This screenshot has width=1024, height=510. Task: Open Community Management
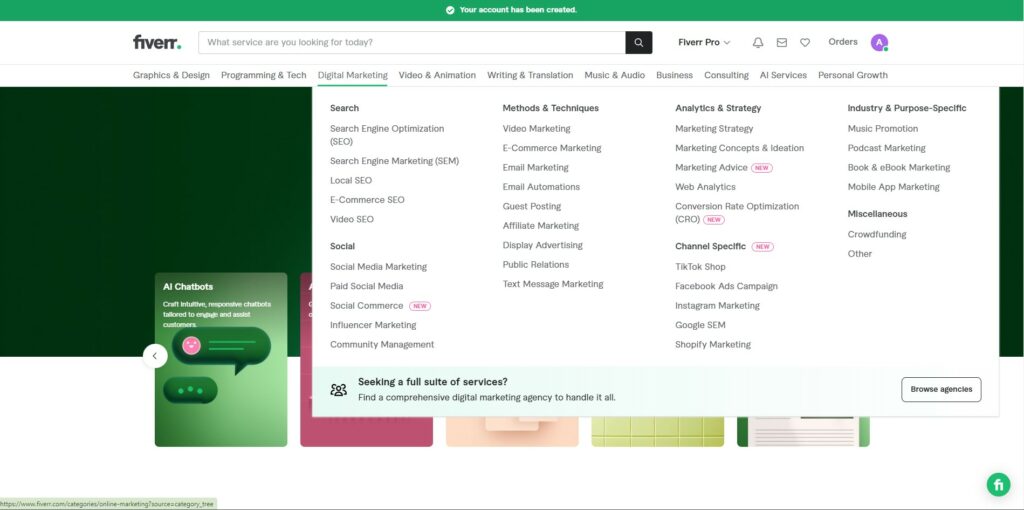pos(382,345)
